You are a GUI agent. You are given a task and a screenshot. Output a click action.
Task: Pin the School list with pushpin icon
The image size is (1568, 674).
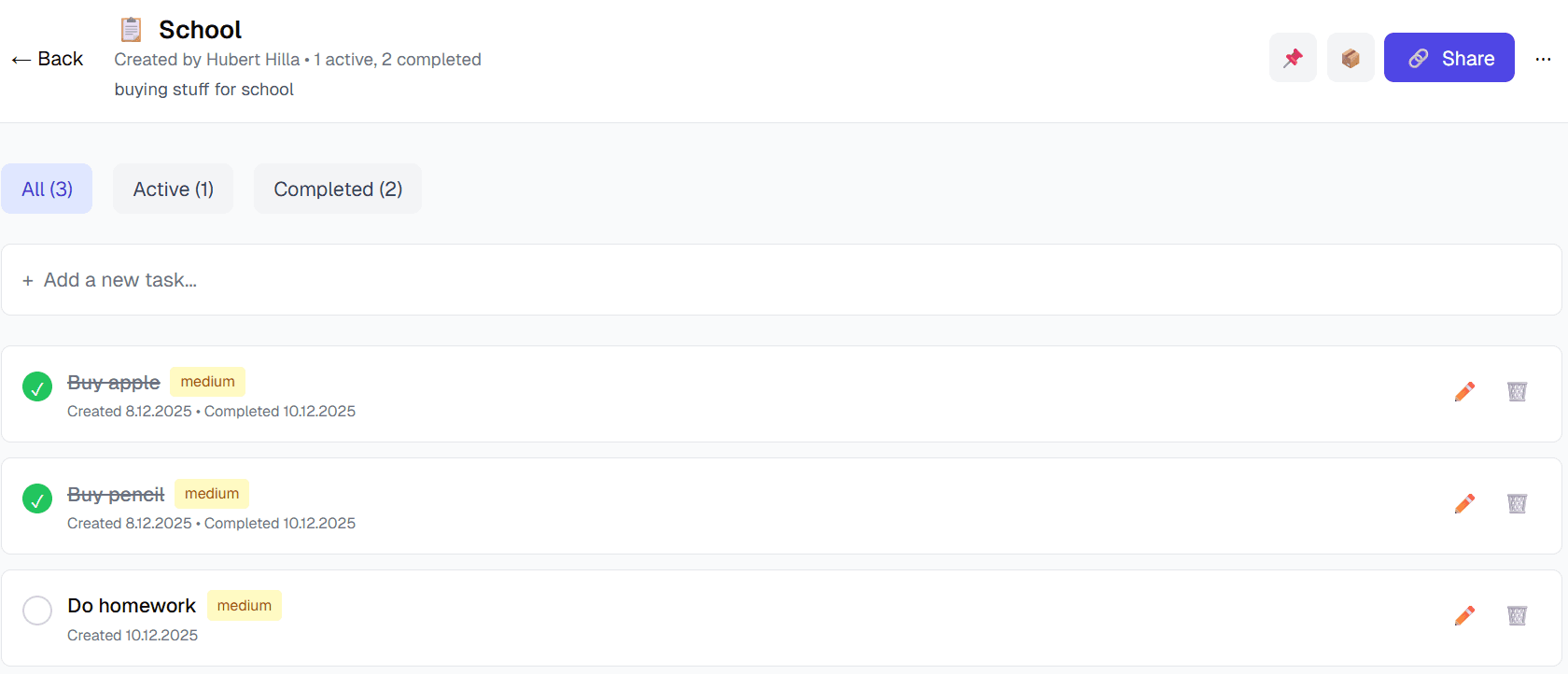click(1293, 58)
